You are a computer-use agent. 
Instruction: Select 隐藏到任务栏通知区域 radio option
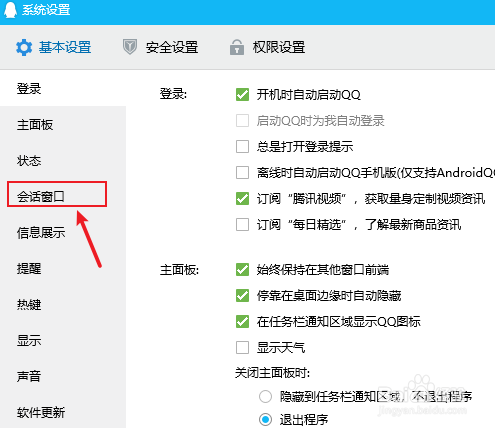point(265,397)
